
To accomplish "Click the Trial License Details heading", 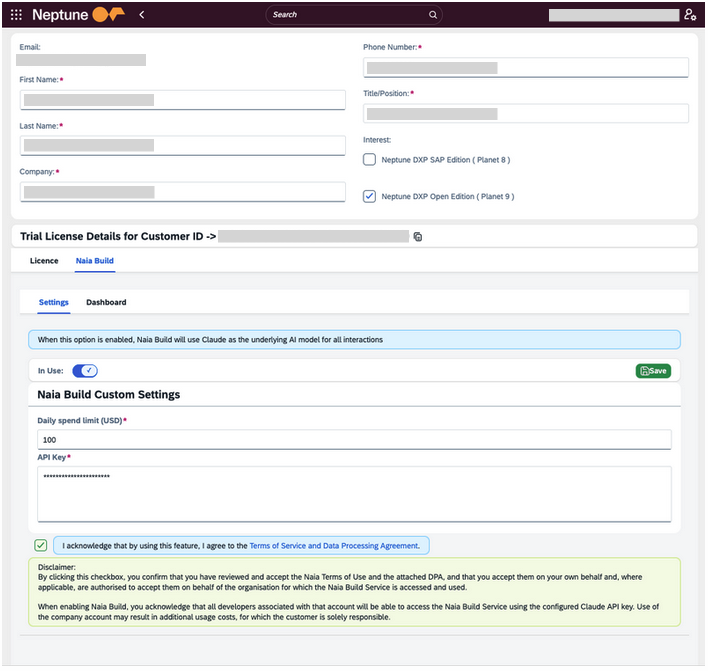I will click(118, 236).
